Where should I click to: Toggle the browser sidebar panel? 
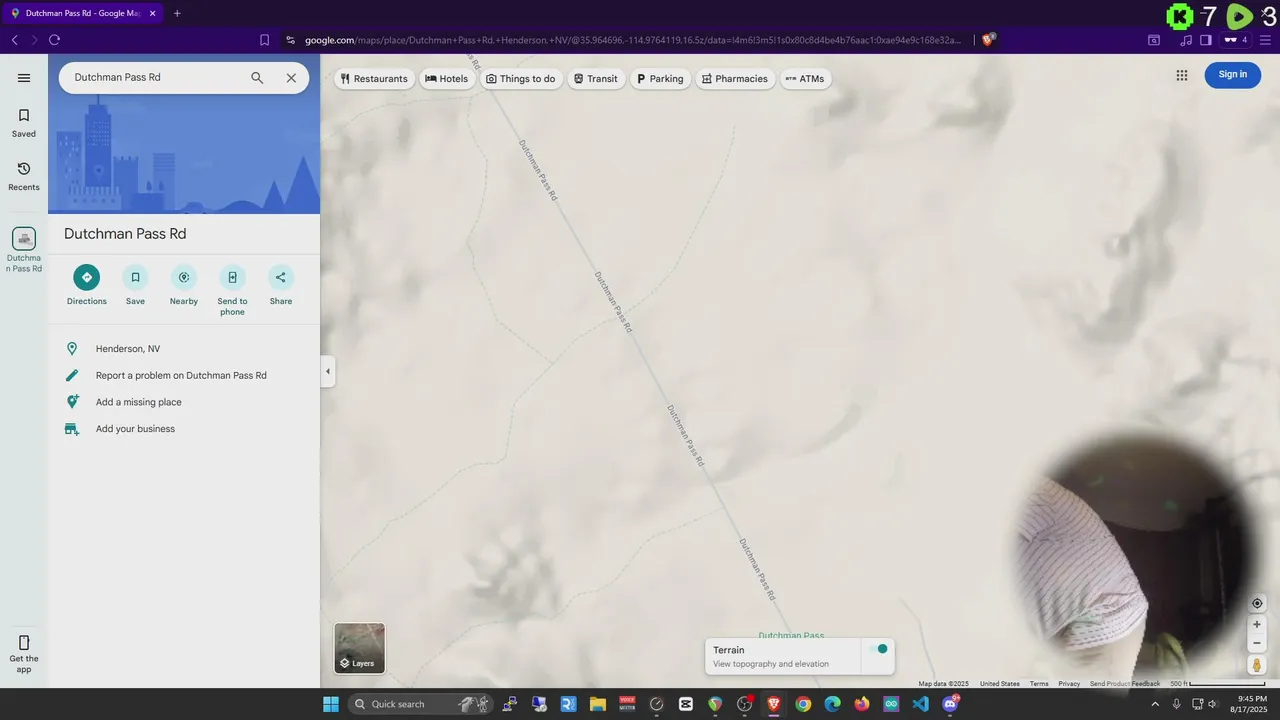click(x=1205, y=40)
